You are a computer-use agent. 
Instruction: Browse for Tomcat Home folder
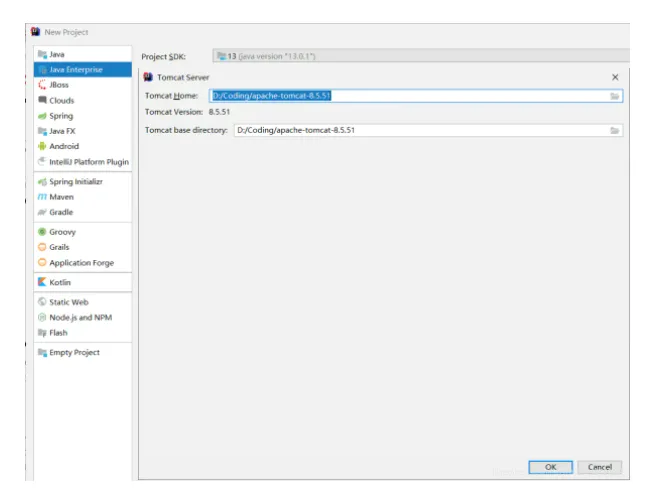click(x=614, y=96)
